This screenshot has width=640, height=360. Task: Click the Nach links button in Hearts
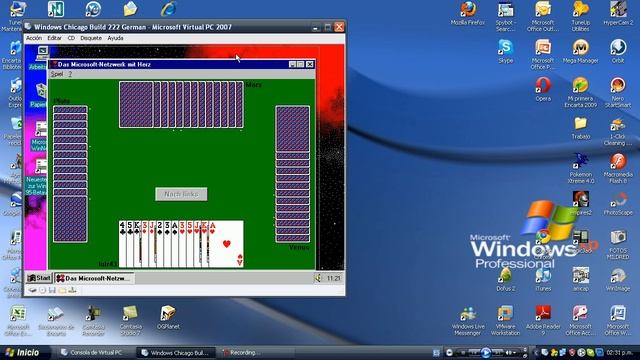181,194
